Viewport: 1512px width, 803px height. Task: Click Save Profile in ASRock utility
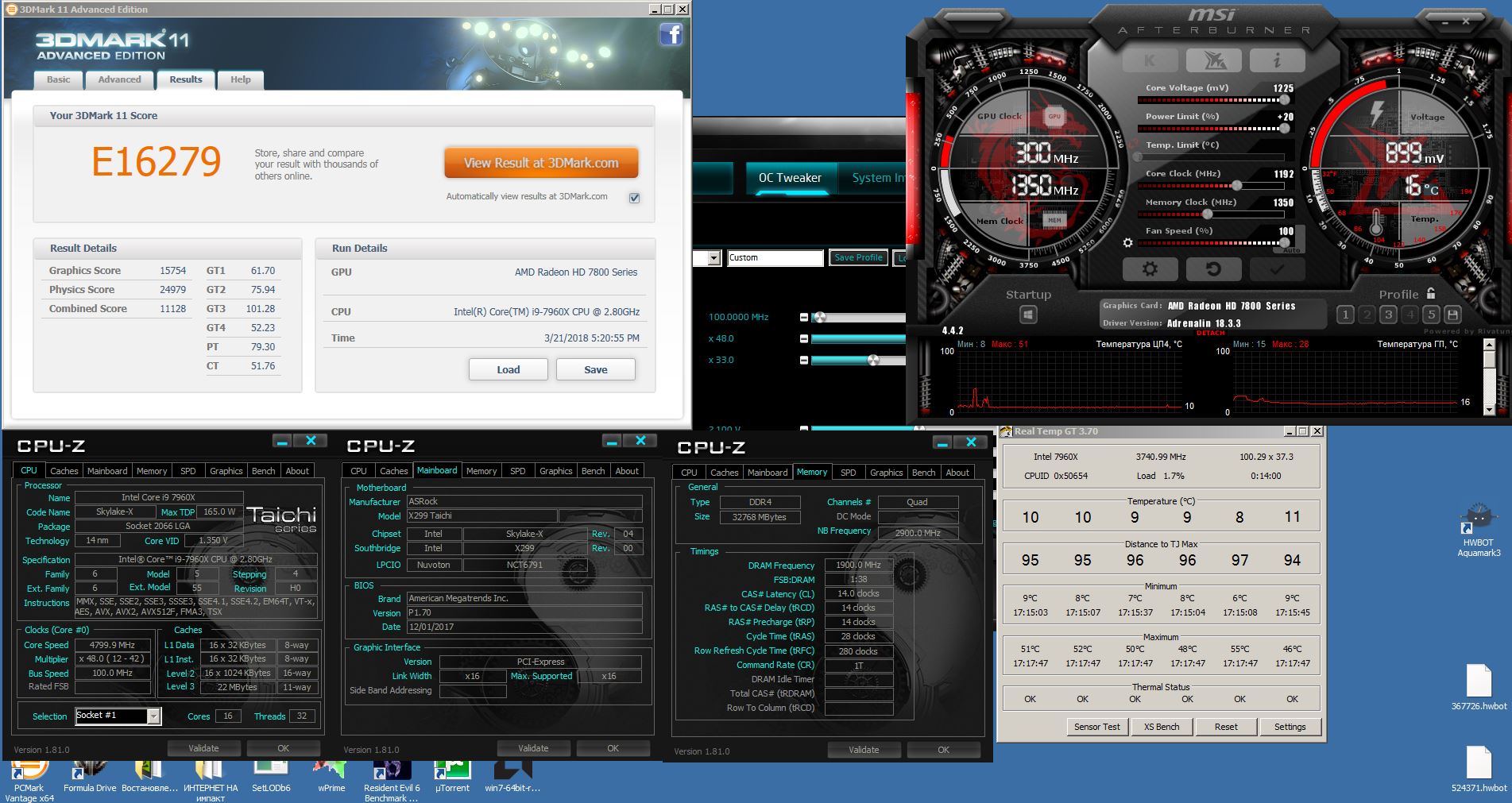pyautogui.click(x=858, y=258)
